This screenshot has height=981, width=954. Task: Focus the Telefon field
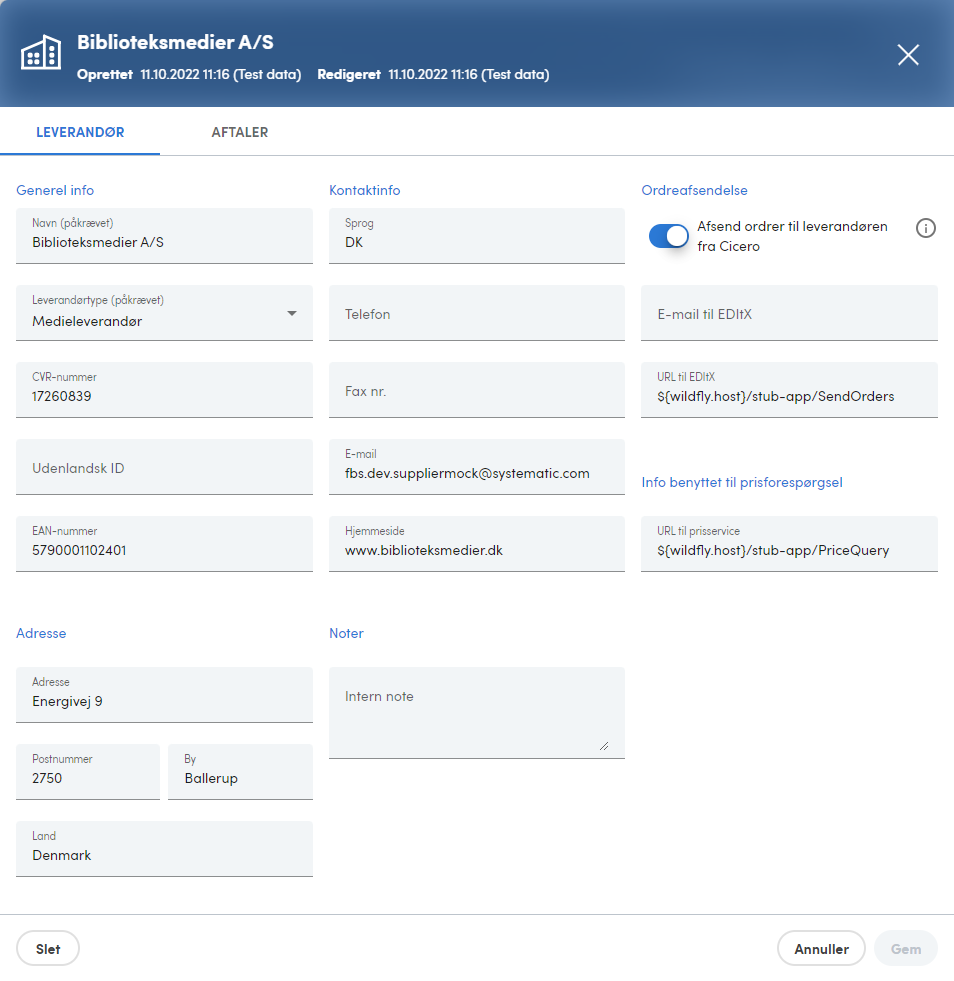click(x=477, y=313)
